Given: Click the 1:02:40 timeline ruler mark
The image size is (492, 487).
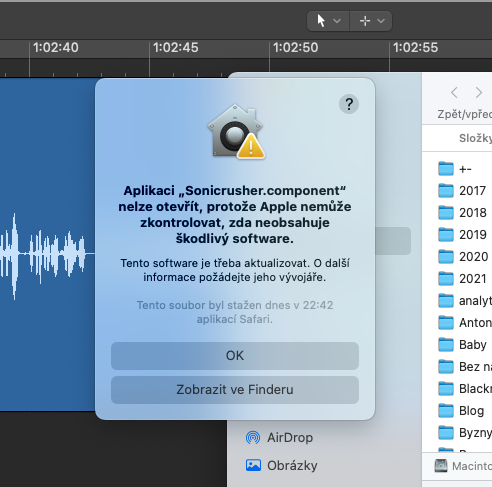Looking at the screenshot, I should click(56, 48).
